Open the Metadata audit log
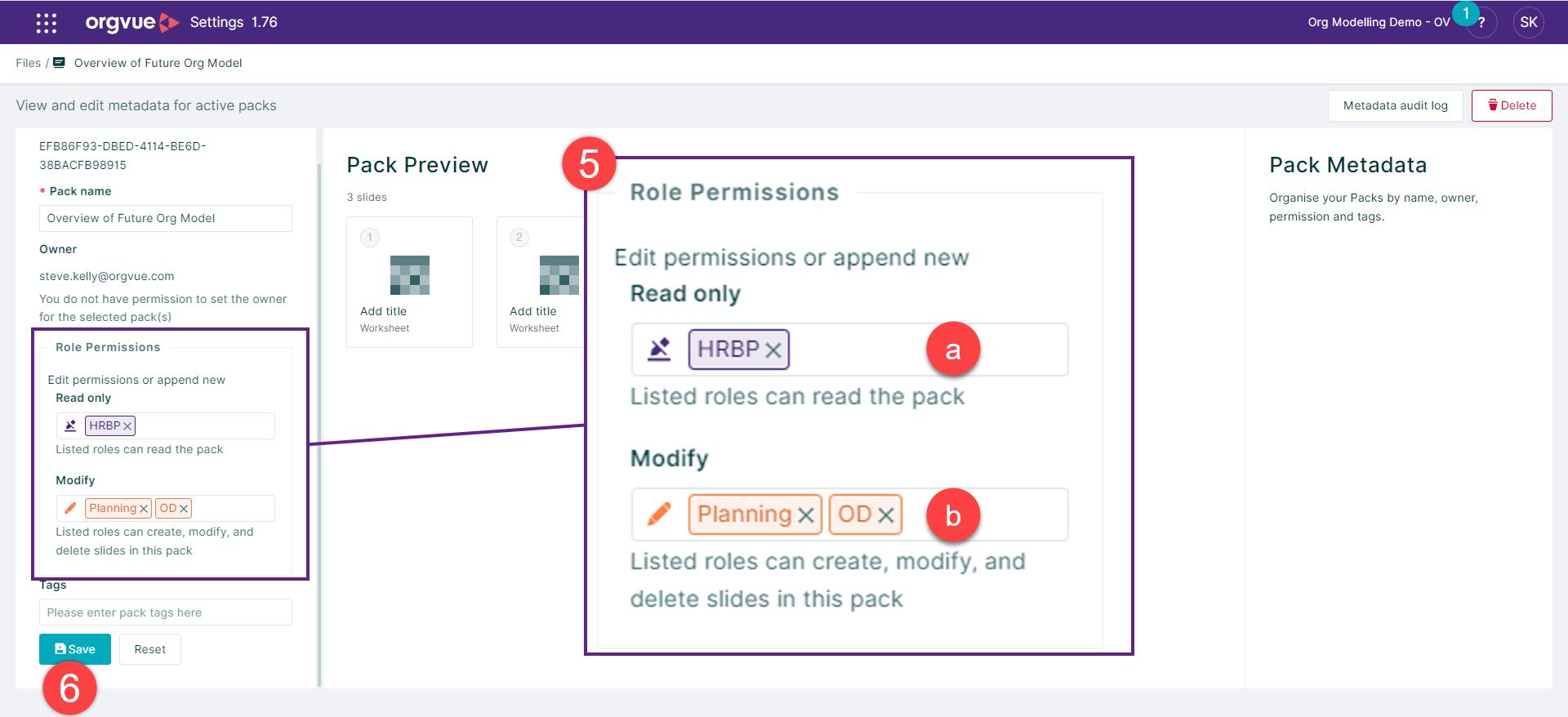The height and width of the screenshot is (717, 1568). click(1395, 105)
